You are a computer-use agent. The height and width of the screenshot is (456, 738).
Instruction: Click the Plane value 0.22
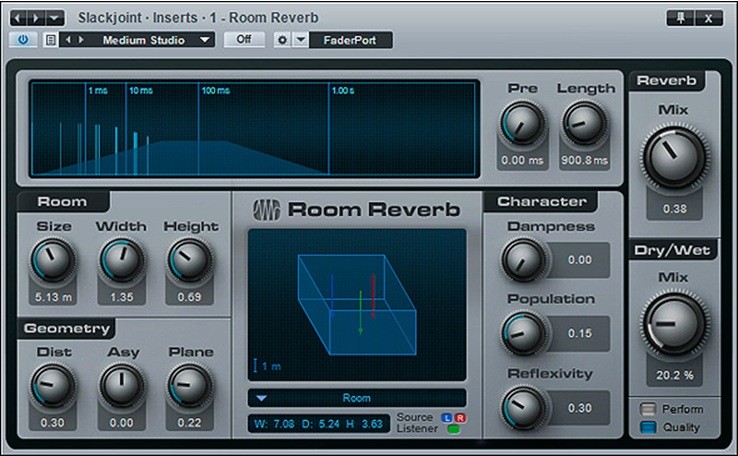pos(189,423)
